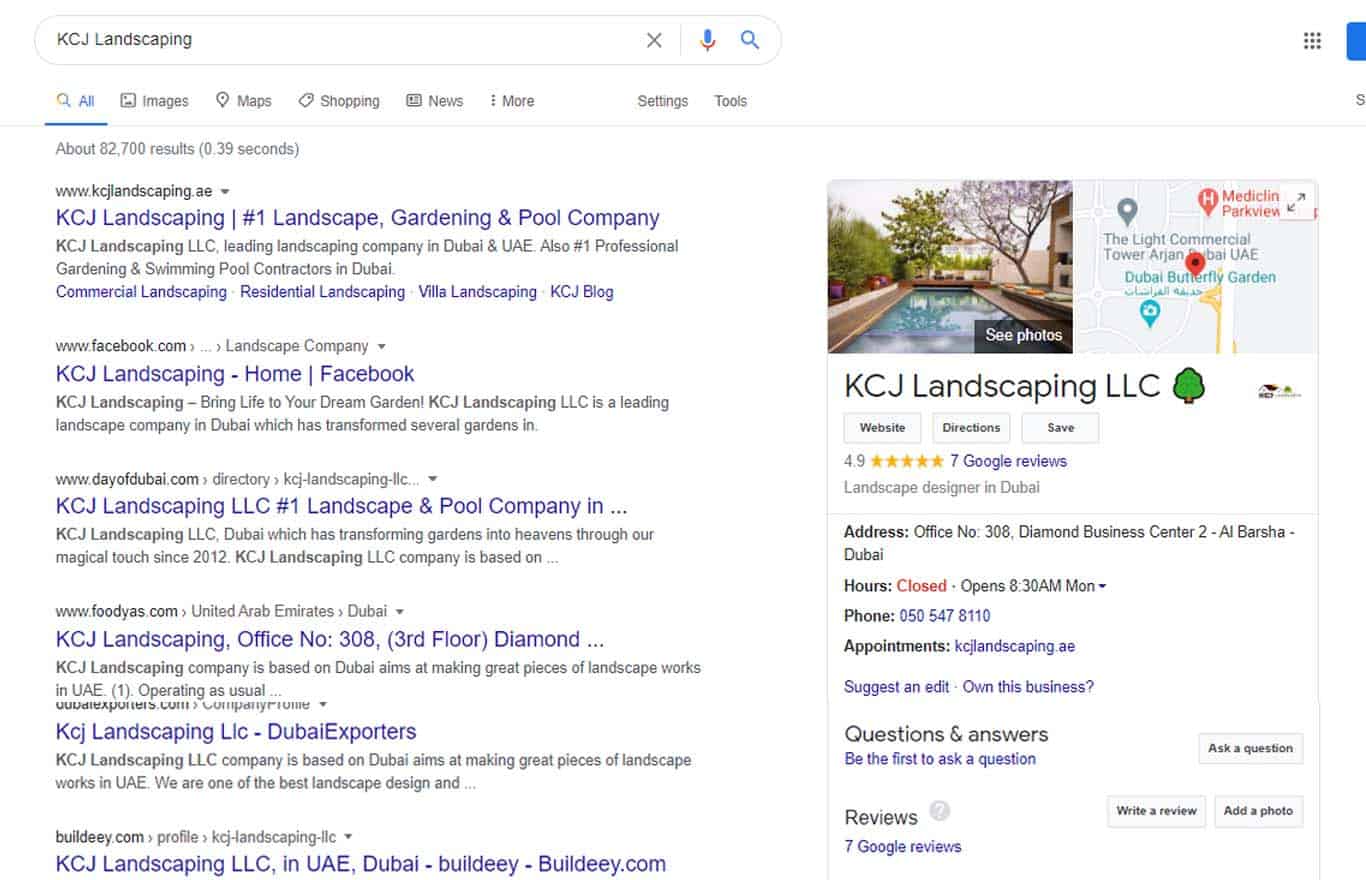The height and width of the screenshot is (880, 1366).
Task: Switch to the Maps tab
Action: pos(243,101)
